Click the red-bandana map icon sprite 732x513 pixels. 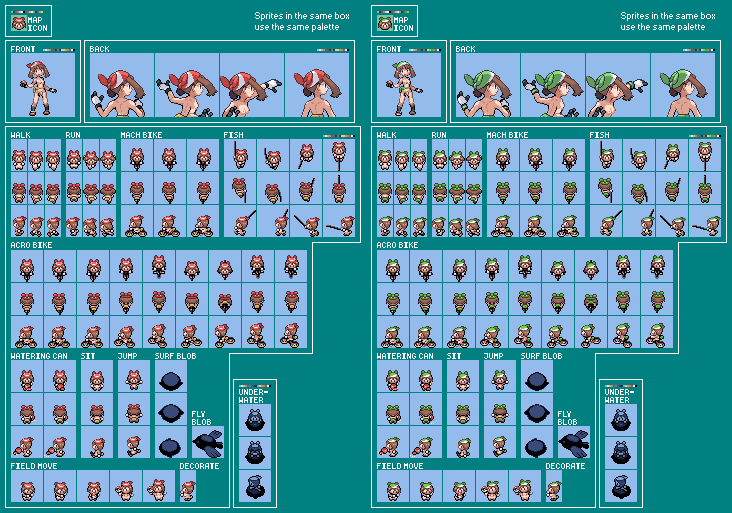[x=19, y=23]
